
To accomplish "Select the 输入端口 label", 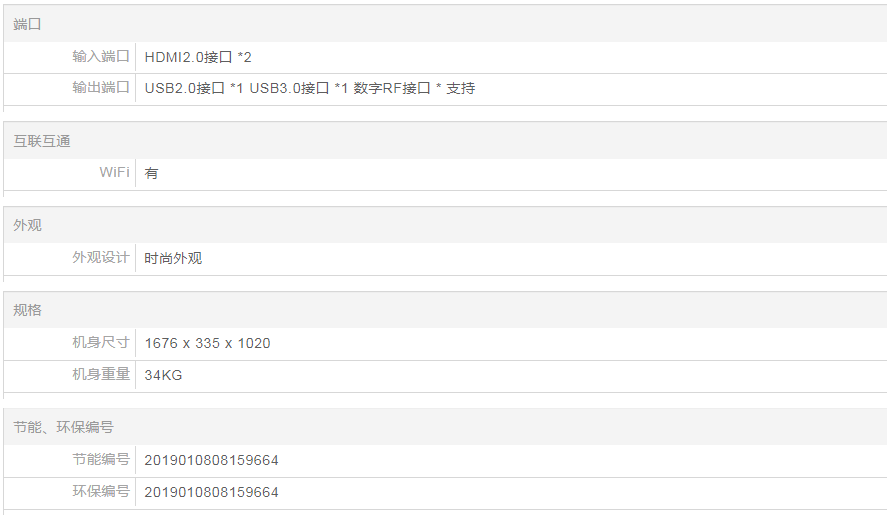I will [x=101, y=57].
